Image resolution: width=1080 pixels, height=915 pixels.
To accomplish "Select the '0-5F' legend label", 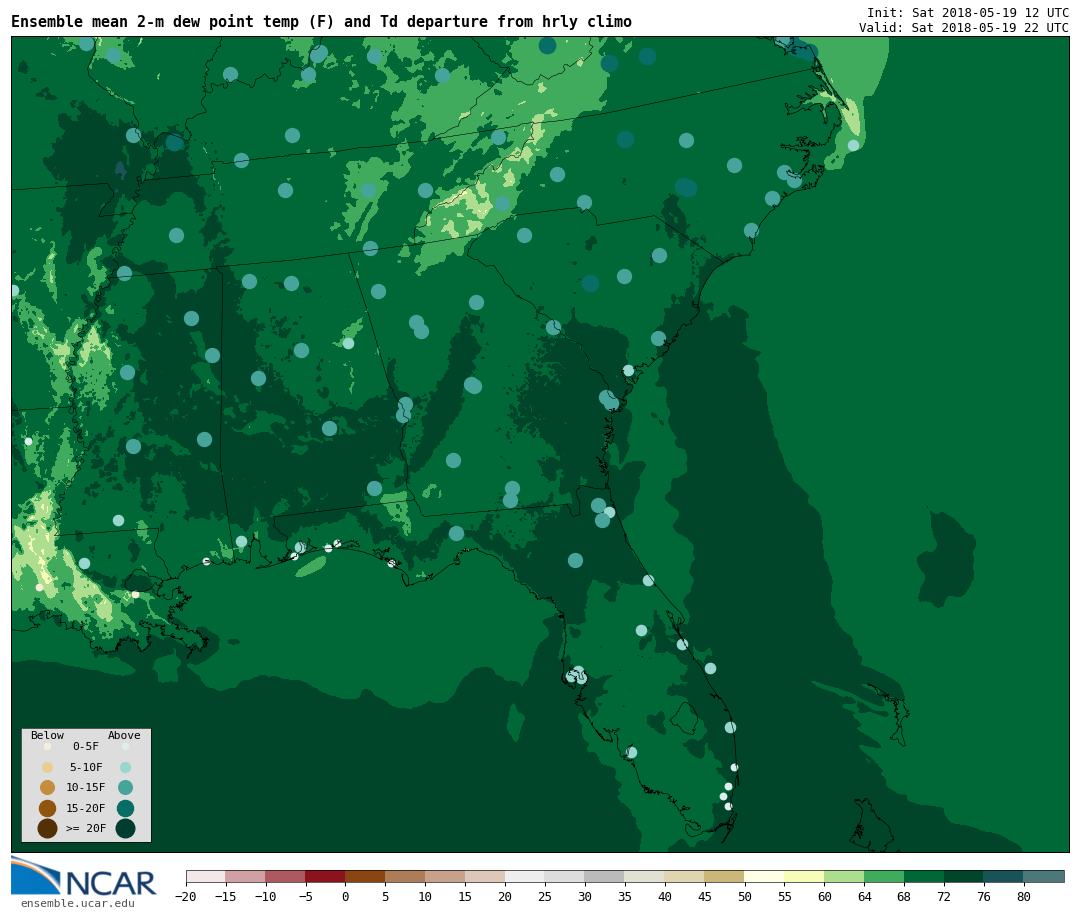I will pyautogui.click(x=86, y=746).
